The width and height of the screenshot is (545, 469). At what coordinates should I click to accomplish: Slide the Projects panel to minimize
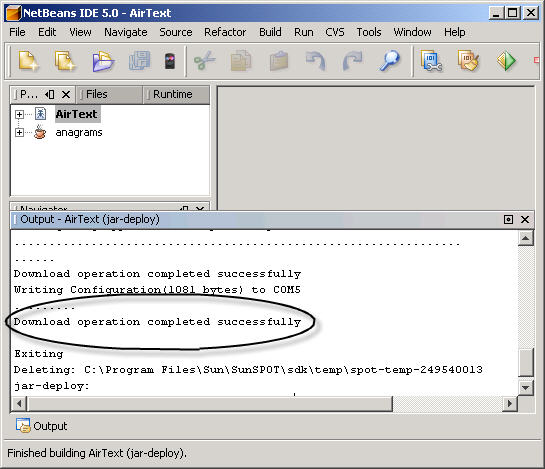tap(50, 94)
